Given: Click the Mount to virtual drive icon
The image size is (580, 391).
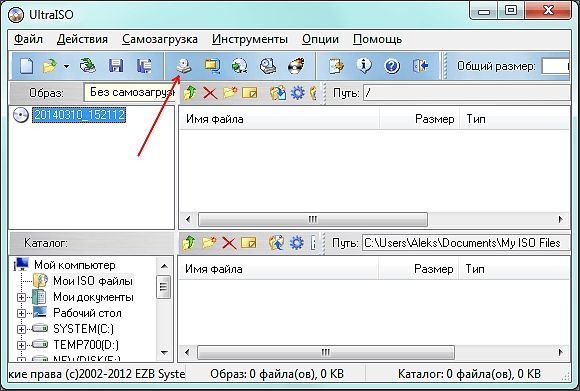Looking at the screenshot, I should (268, 66).
